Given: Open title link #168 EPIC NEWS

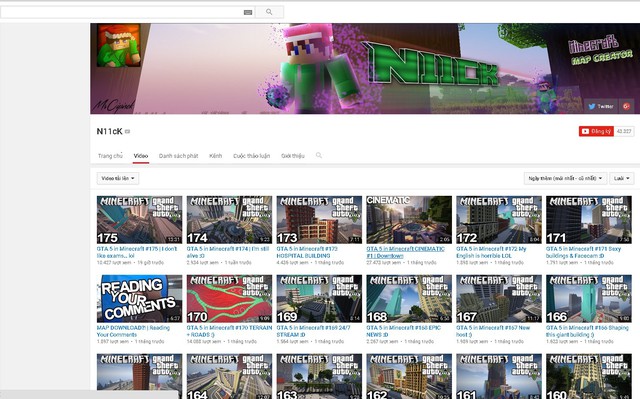Looking at the screenshot, I should click(403, 331).
